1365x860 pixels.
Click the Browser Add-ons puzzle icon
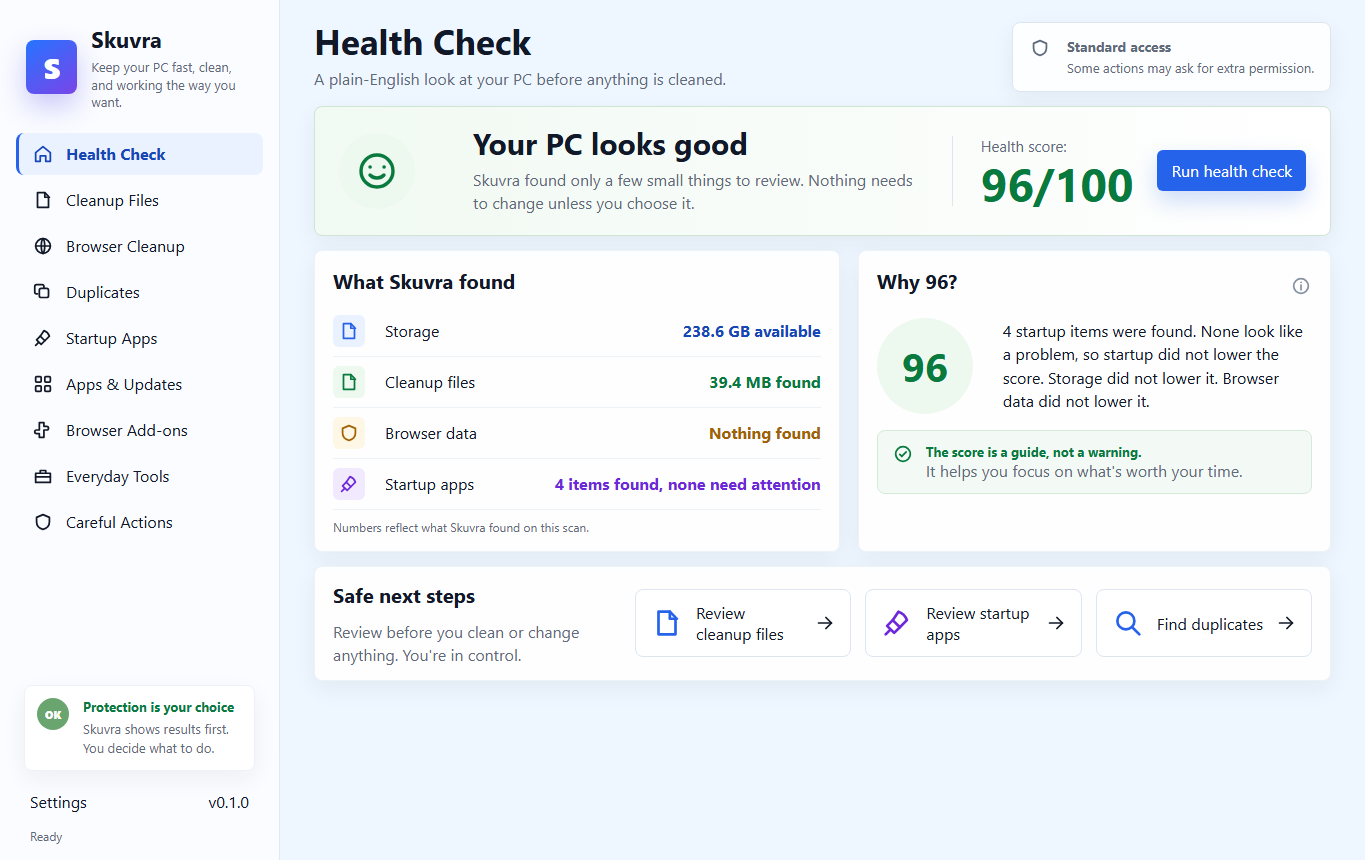[43, 430]
